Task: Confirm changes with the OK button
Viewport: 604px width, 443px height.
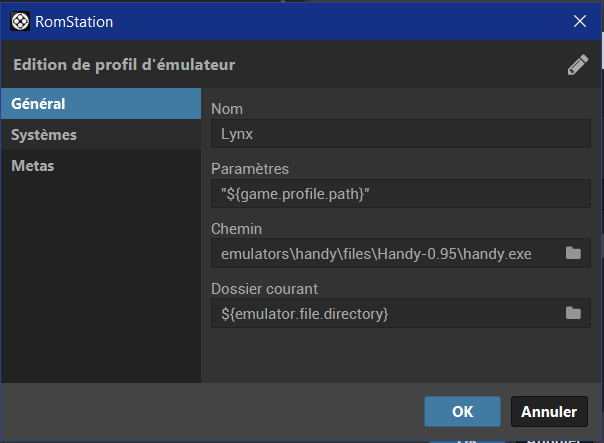Action: pos(462,411)
